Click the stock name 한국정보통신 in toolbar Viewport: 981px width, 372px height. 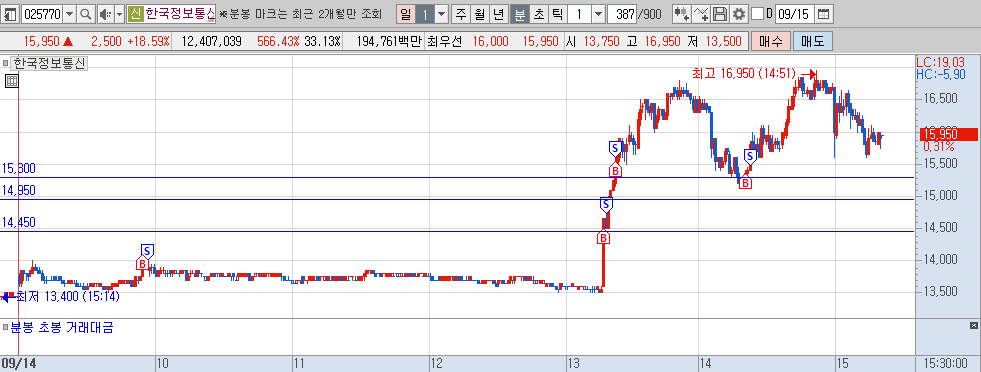point(180,14)
